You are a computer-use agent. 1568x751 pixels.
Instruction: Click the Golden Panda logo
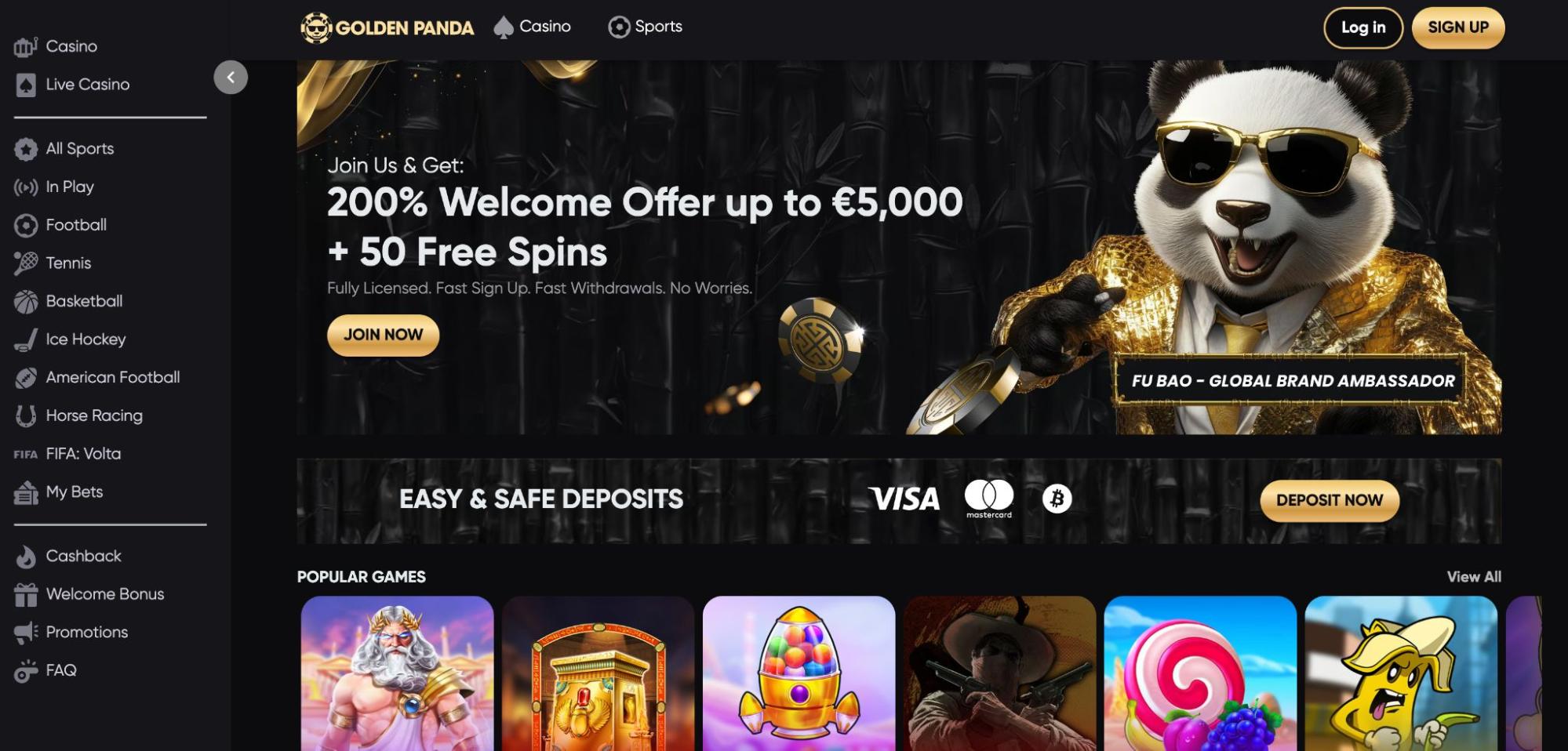(x=387, y=27)
